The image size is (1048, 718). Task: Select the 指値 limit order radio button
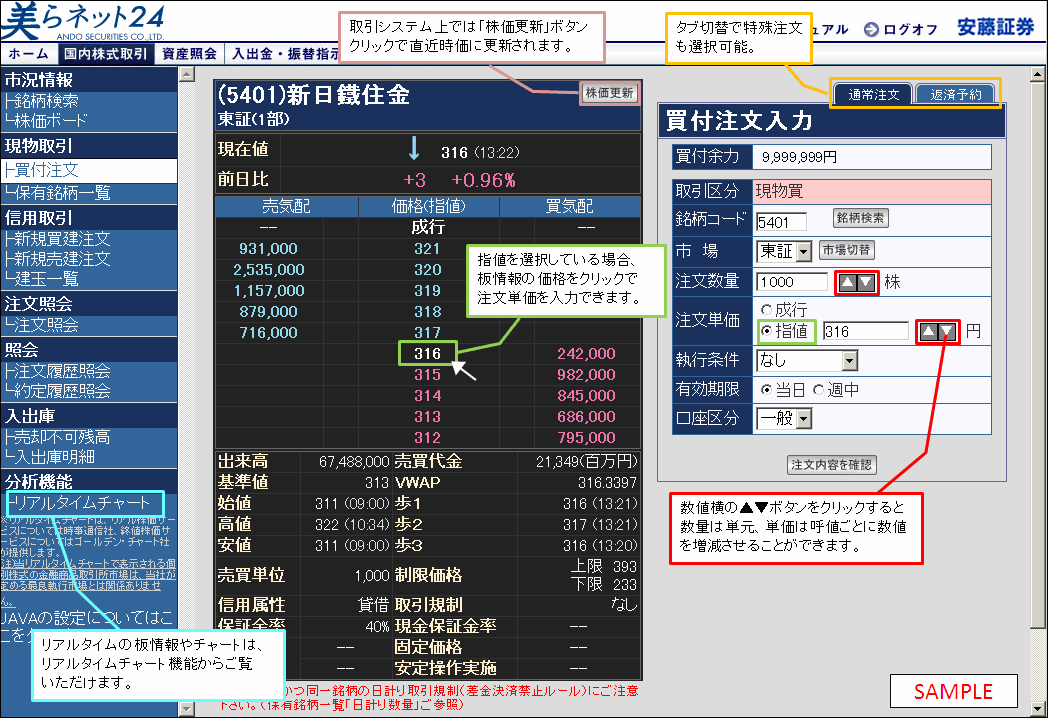(x=768, y=331)
